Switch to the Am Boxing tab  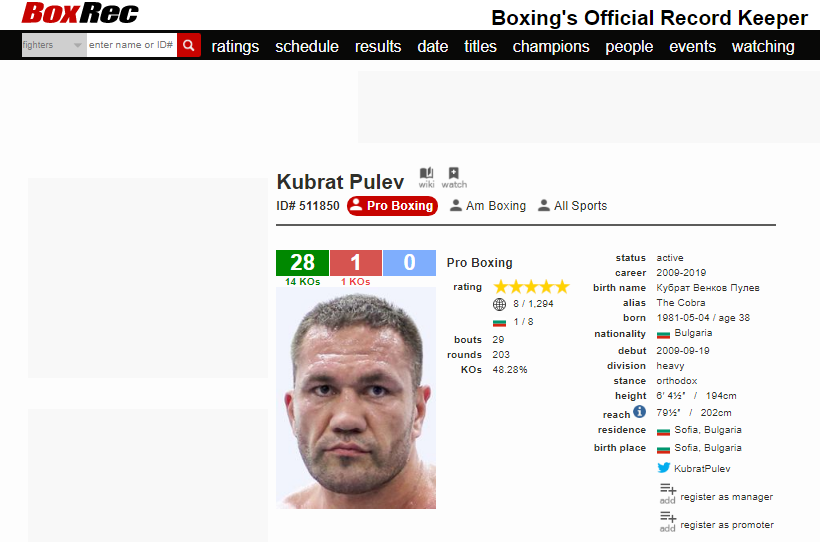[x=487, y=206]
